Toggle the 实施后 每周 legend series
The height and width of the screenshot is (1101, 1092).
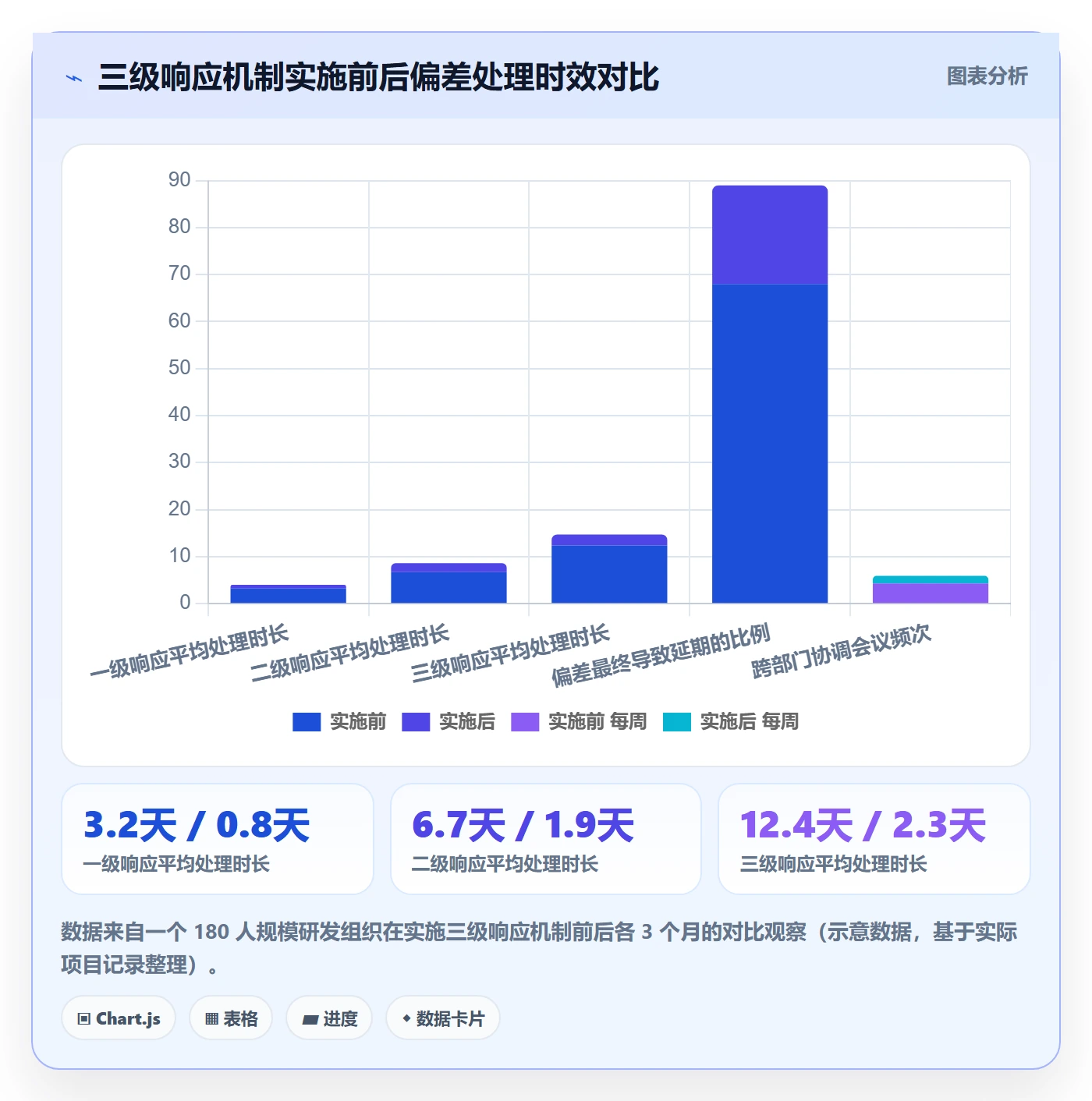[x=731, y=722]
